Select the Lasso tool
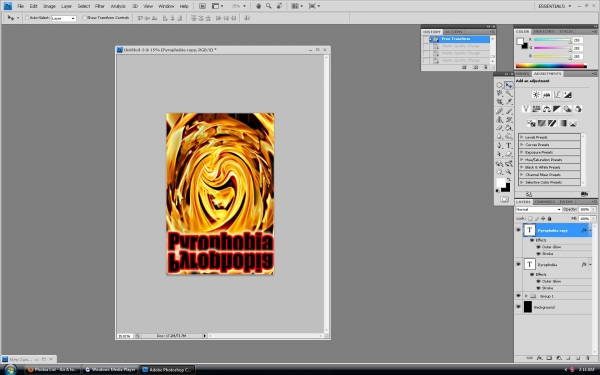 click(x=499, y=94)
